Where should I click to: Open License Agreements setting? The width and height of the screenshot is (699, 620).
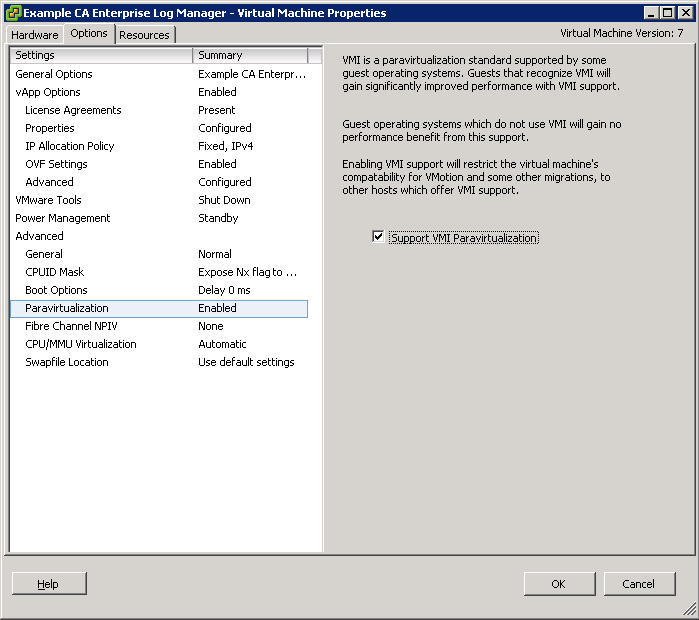[x=73, y=110]
